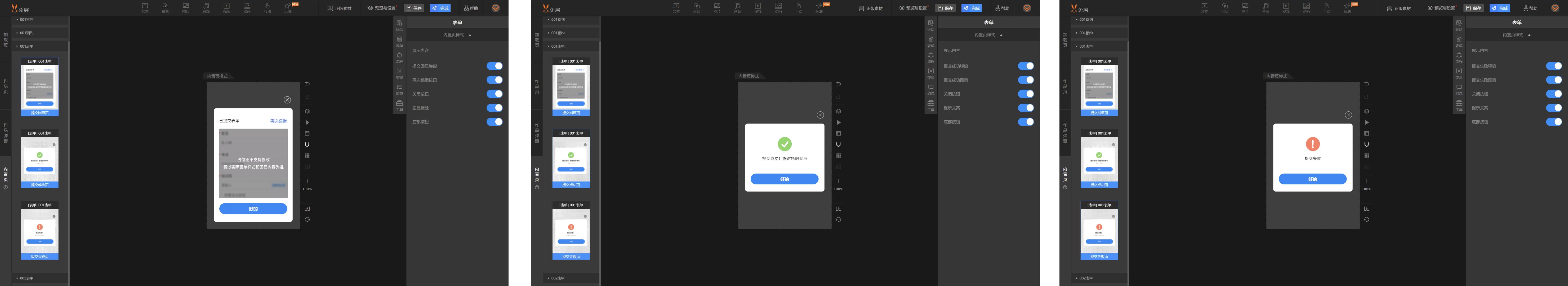The image size is (1568, 286).
Task: Switch to 作品弹窗 tab in middle screenshot
Action: (537, 133)
